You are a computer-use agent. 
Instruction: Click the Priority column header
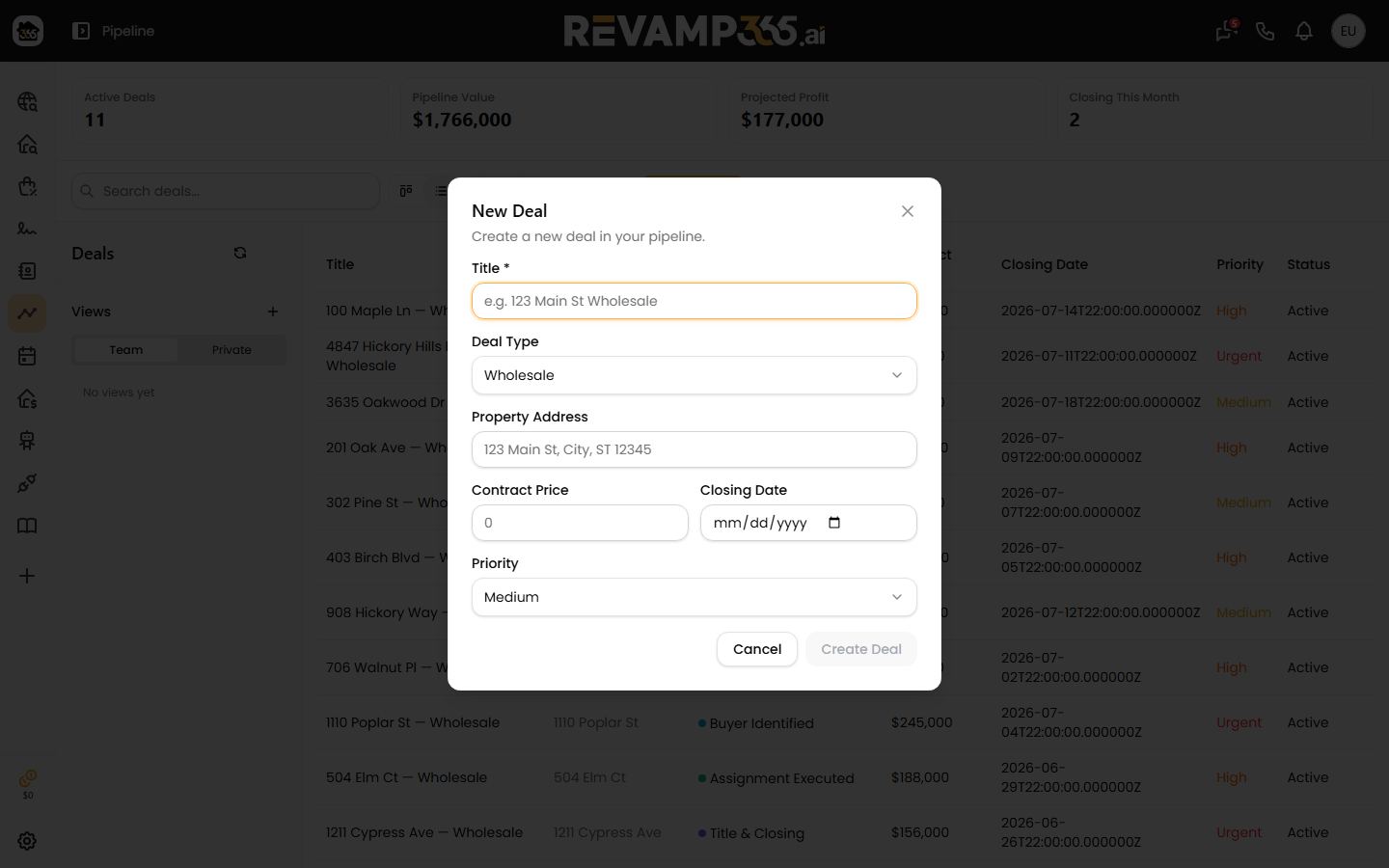pyautogui.click(x=1239, y=264)
